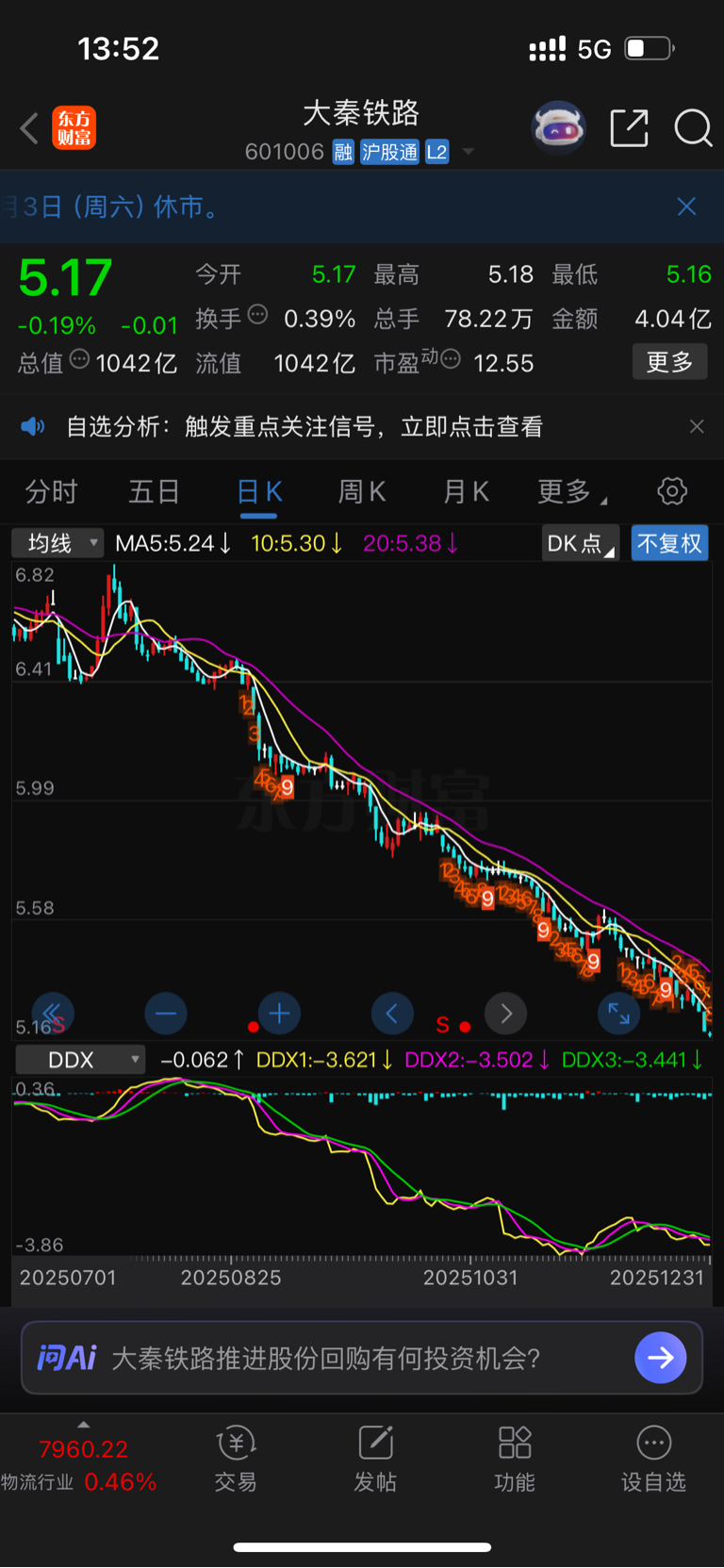This screenshot has height=1568, width=724.
Task: Switch to 分时 tab
Action: click(x=51, y=491)
